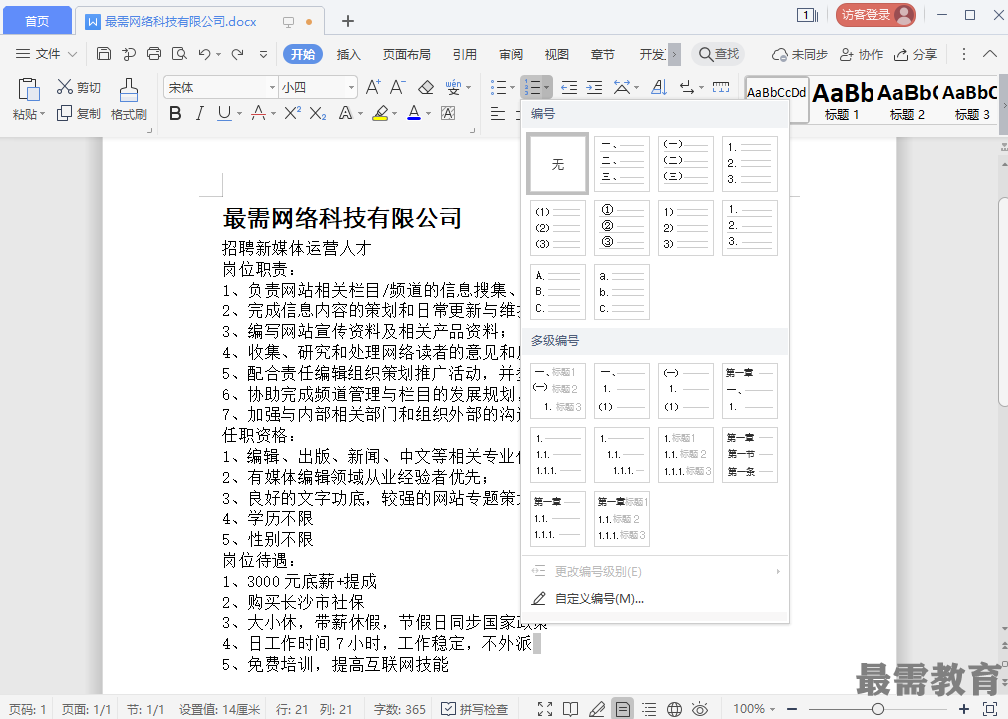Go to the 首页 home tab

click(x=37, y=21)
